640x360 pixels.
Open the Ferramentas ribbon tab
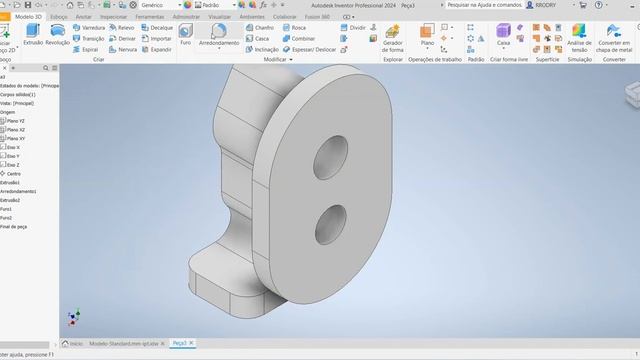click(x=150, y=17)
